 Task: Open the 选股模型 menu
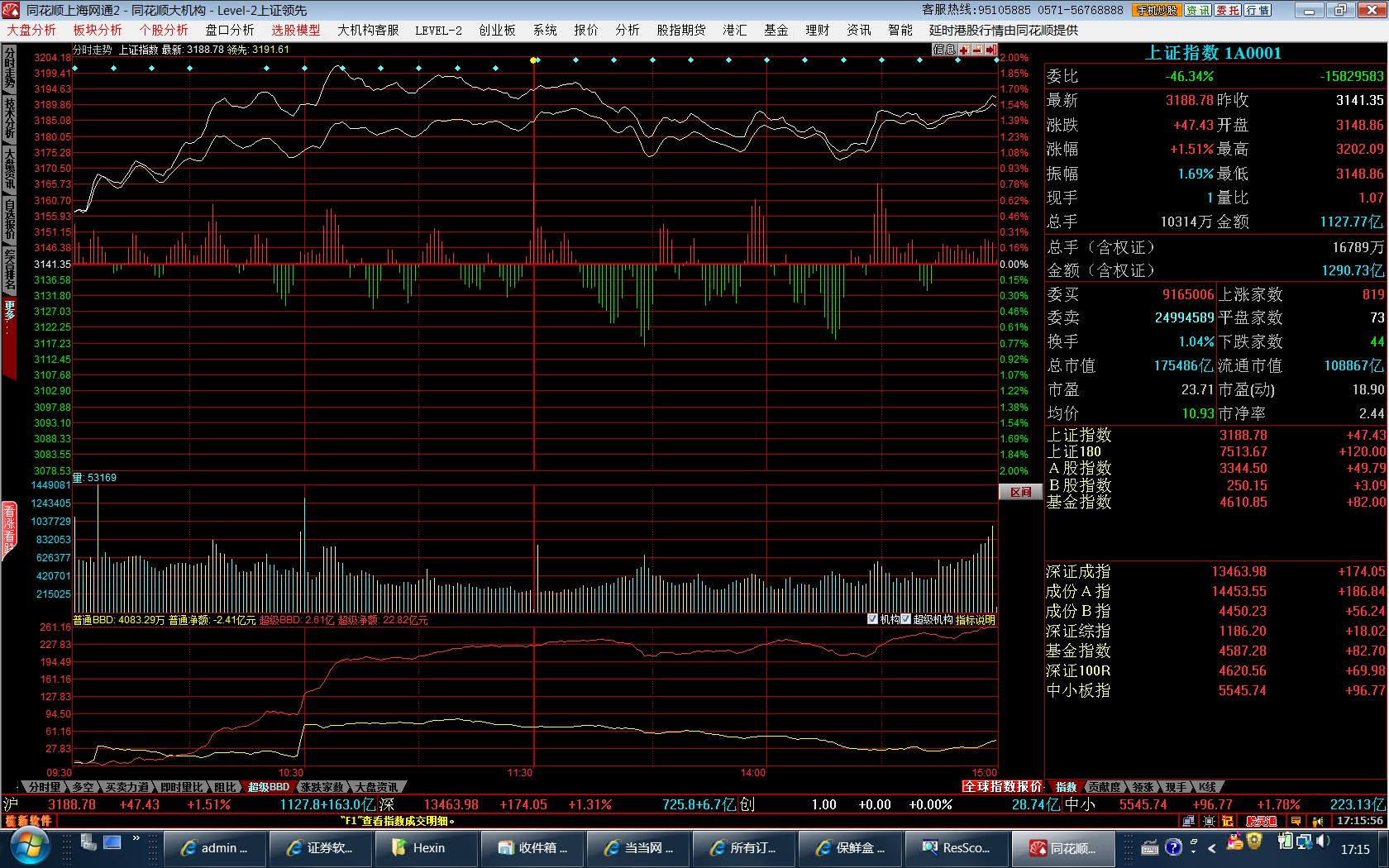[x=296, y=30]
